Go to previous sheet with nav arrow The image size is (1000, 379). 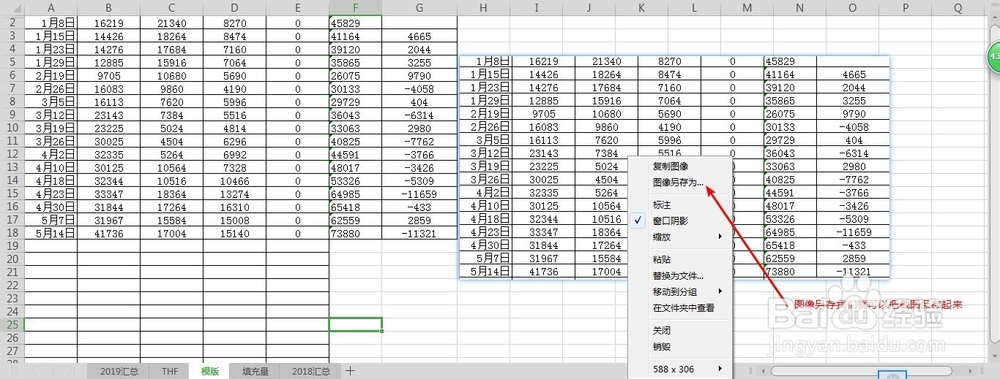coord(34,371)
